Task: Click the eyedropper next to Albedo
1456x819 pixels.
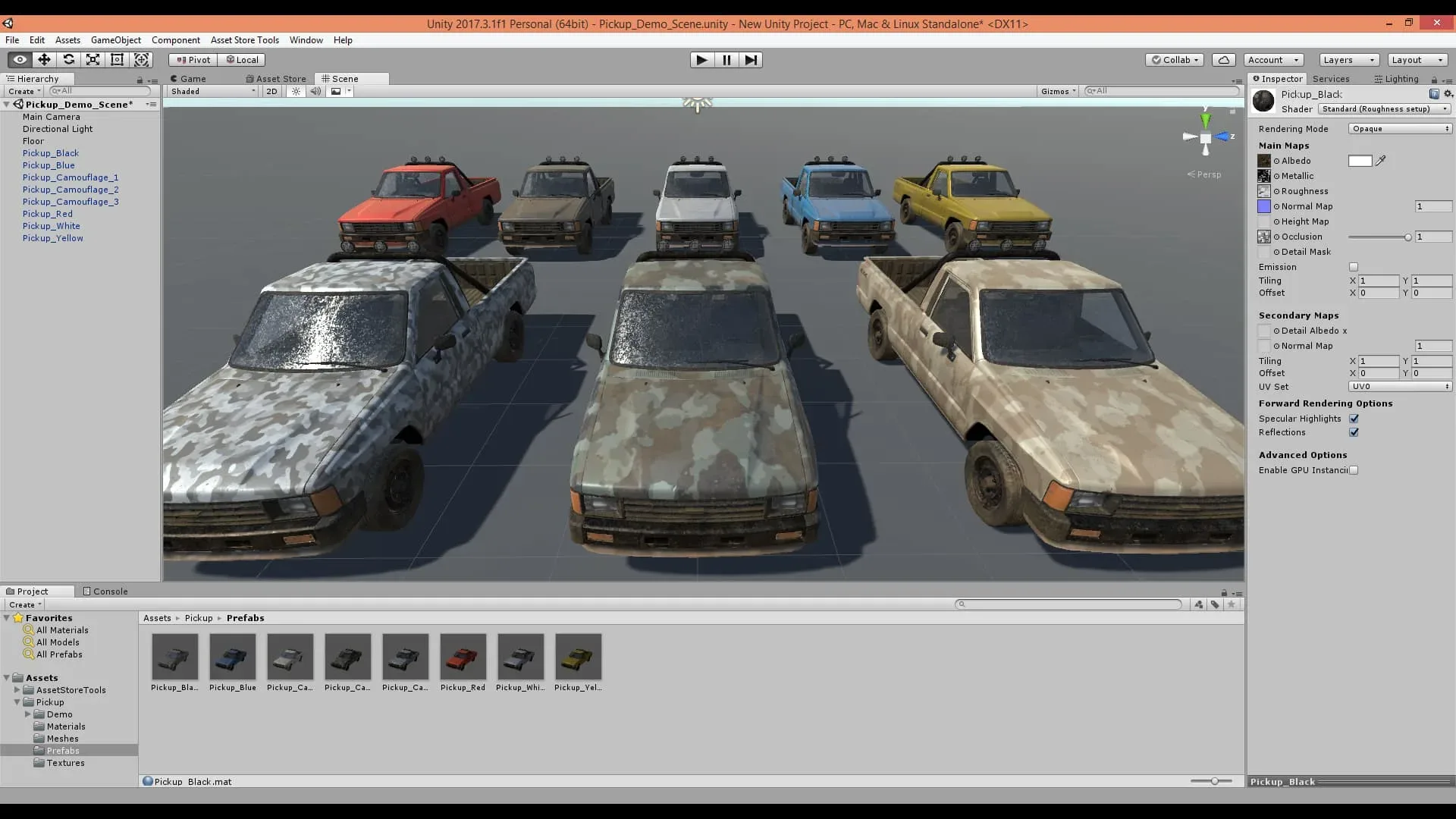Action: click(1381, 160)
